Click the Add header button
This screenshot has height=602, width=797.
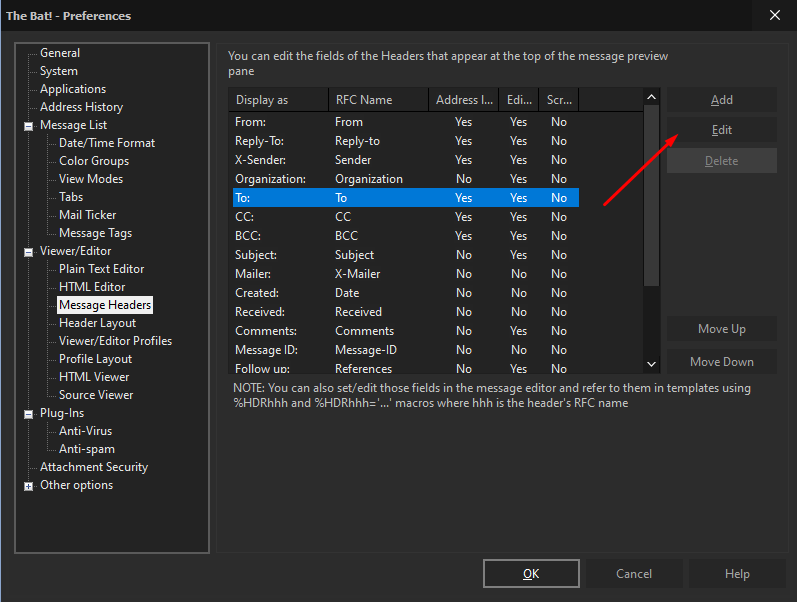click(x=721, y=100)
